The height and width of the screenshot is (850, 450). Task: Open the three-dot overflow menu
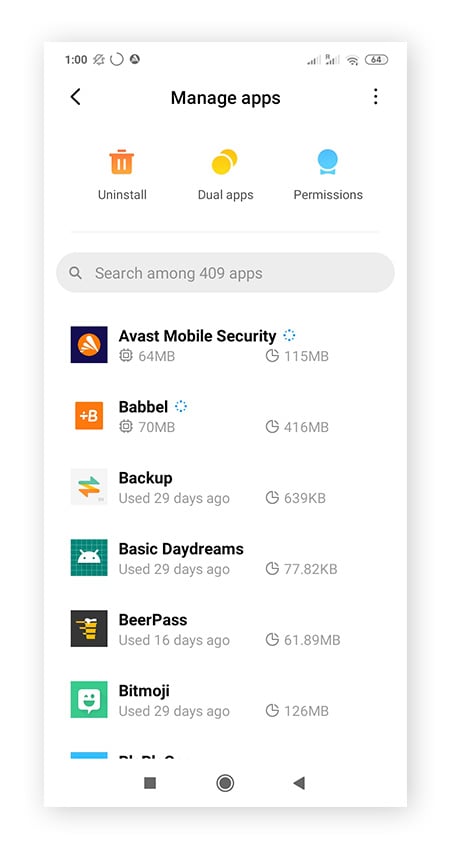(375, 97)
